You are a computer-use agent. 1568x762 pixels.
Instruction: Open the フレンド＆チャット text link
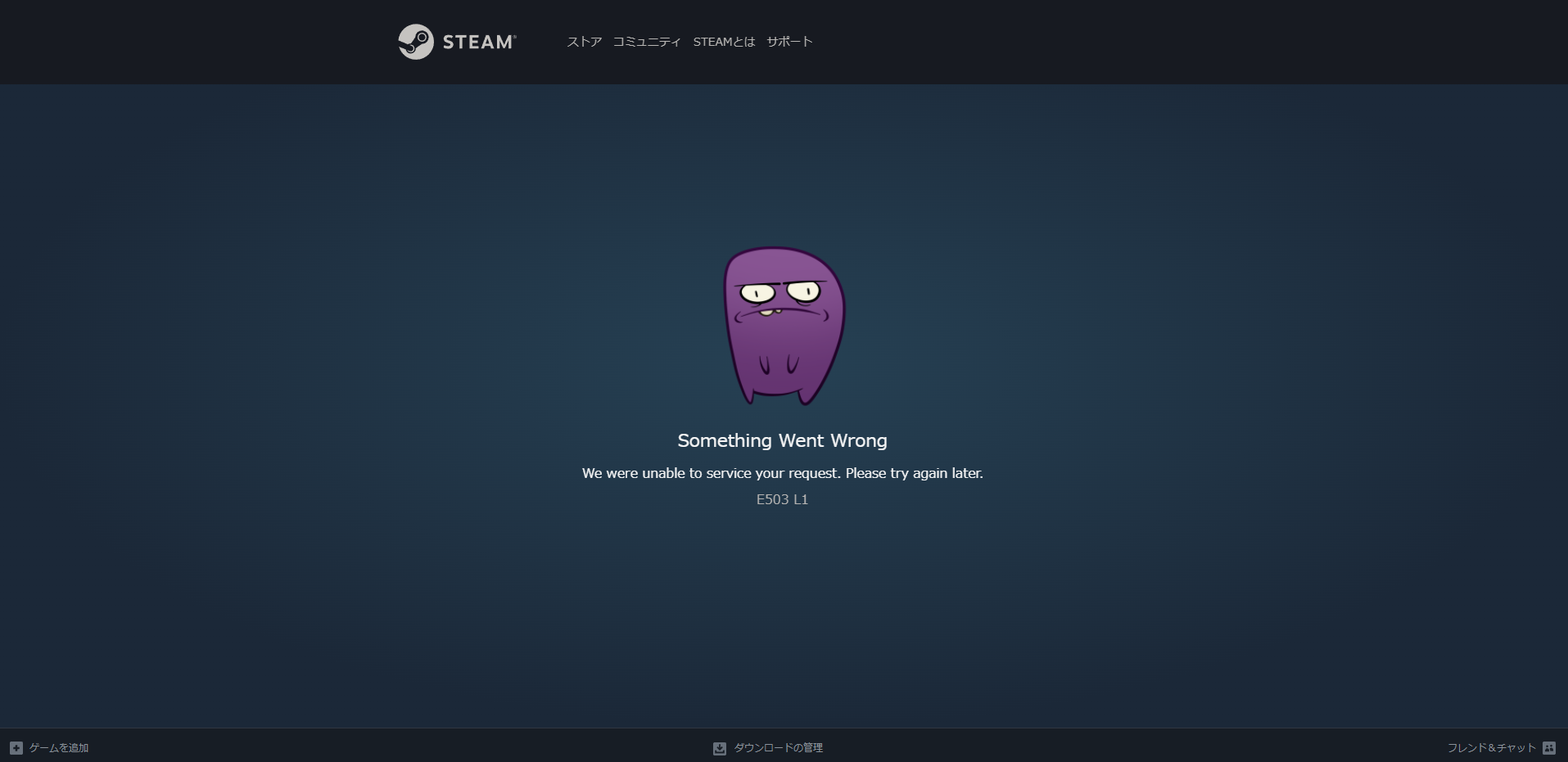[1491, 748]
